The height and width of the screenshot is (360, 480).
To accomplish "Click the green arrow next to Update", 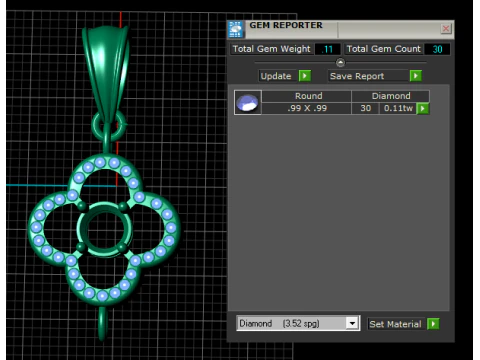I will (x=305, y=76).
